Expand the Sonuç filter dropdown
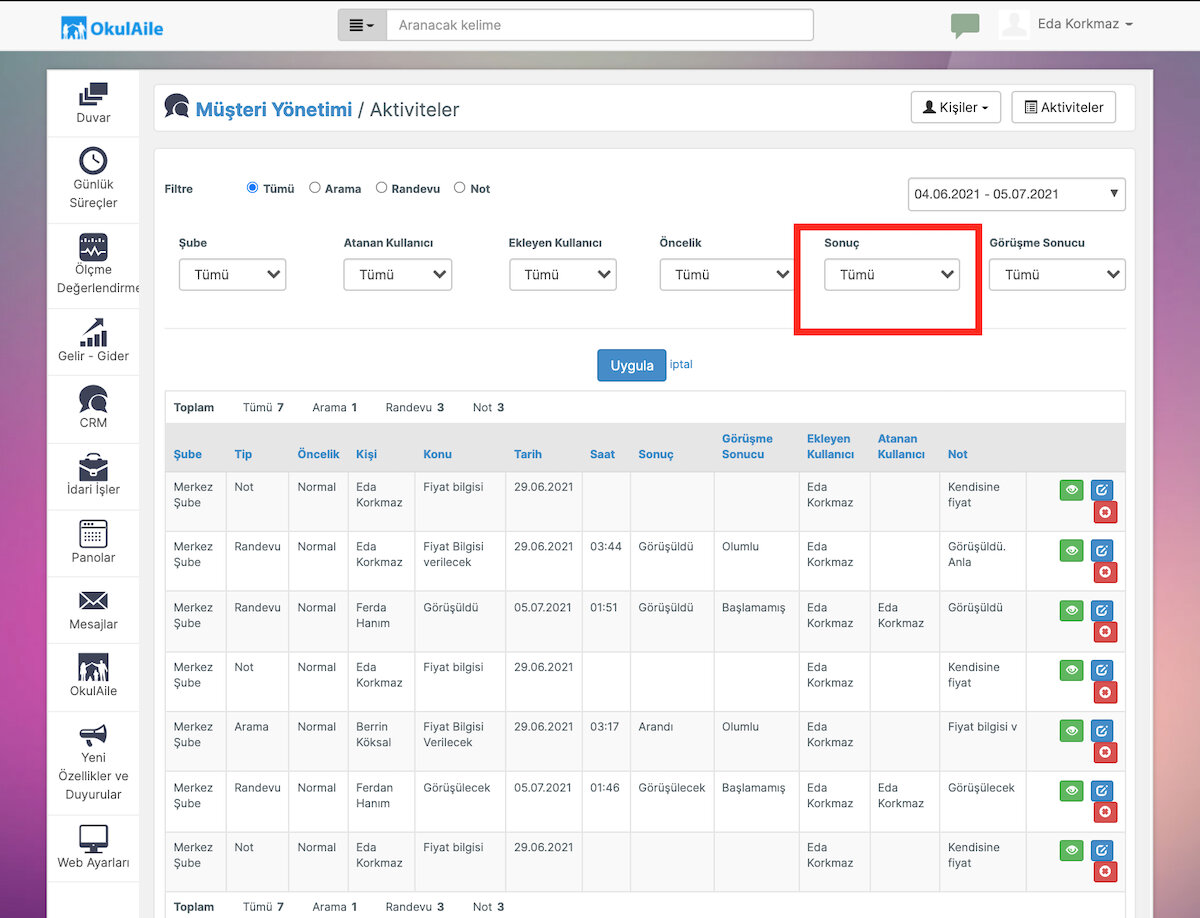The height and width of the screenshot is (918, 1200). click(x=892, y=275)
